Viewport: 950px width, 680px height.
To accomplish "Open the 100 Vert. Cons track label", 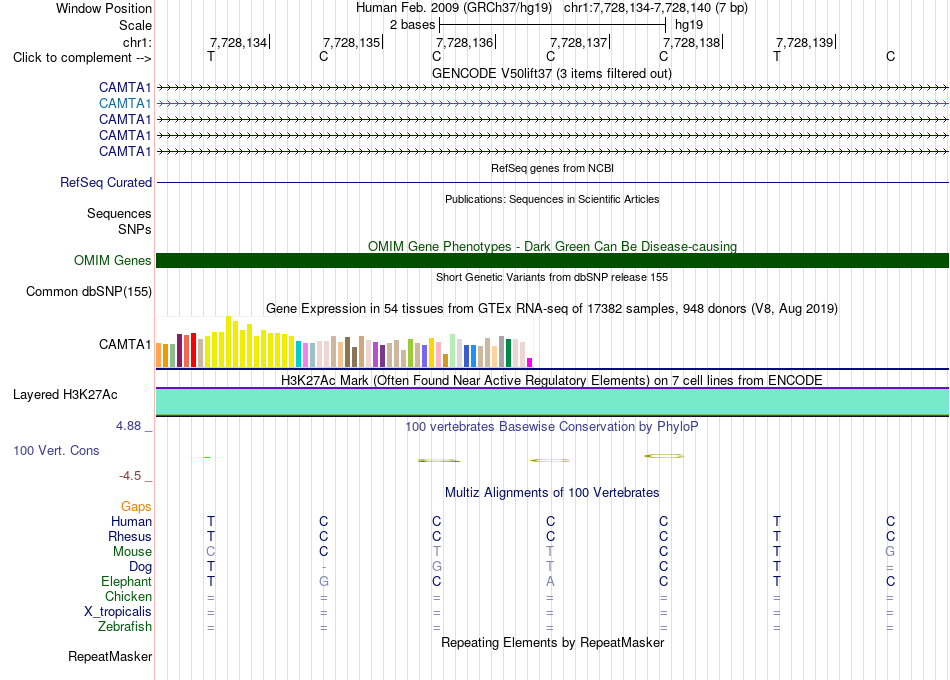I will (x=56, y=450).
